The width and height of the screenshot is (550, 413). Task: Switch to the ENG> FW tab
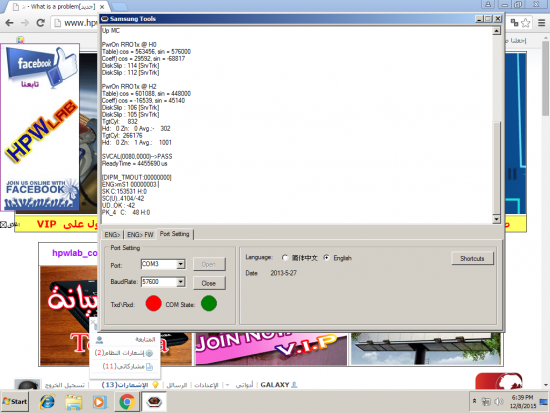click(x=140, y=235)
